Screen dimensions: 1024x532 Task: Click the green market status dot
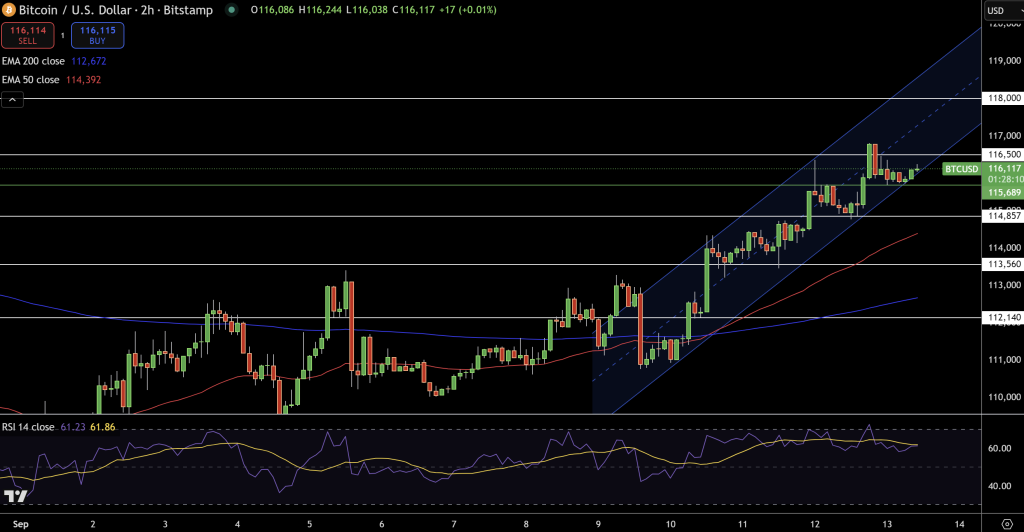click(231, 10)
